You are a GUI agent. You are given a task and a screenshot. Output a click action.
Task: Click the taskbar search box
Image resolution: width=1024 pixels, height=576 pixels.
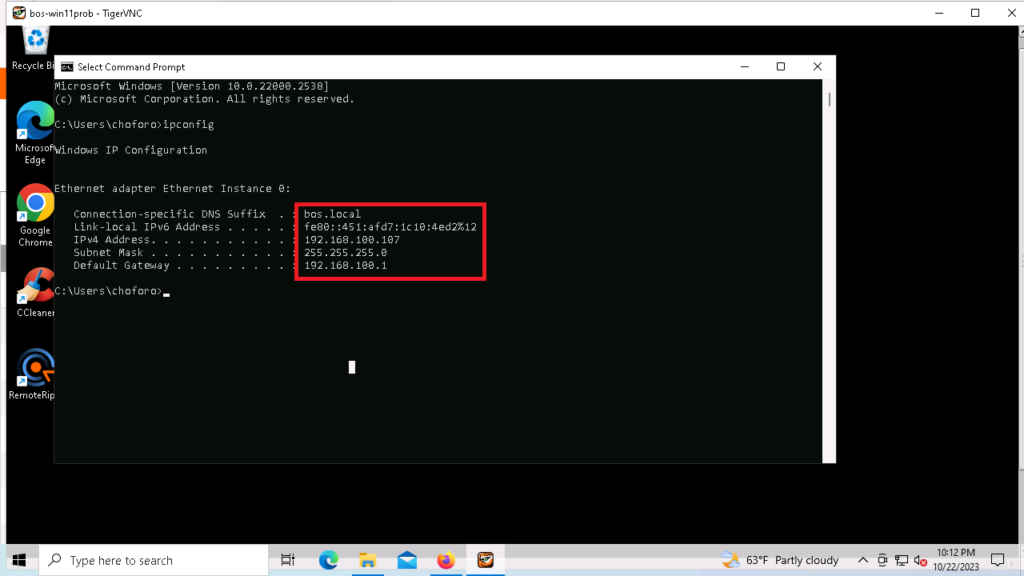coord(153,560)
